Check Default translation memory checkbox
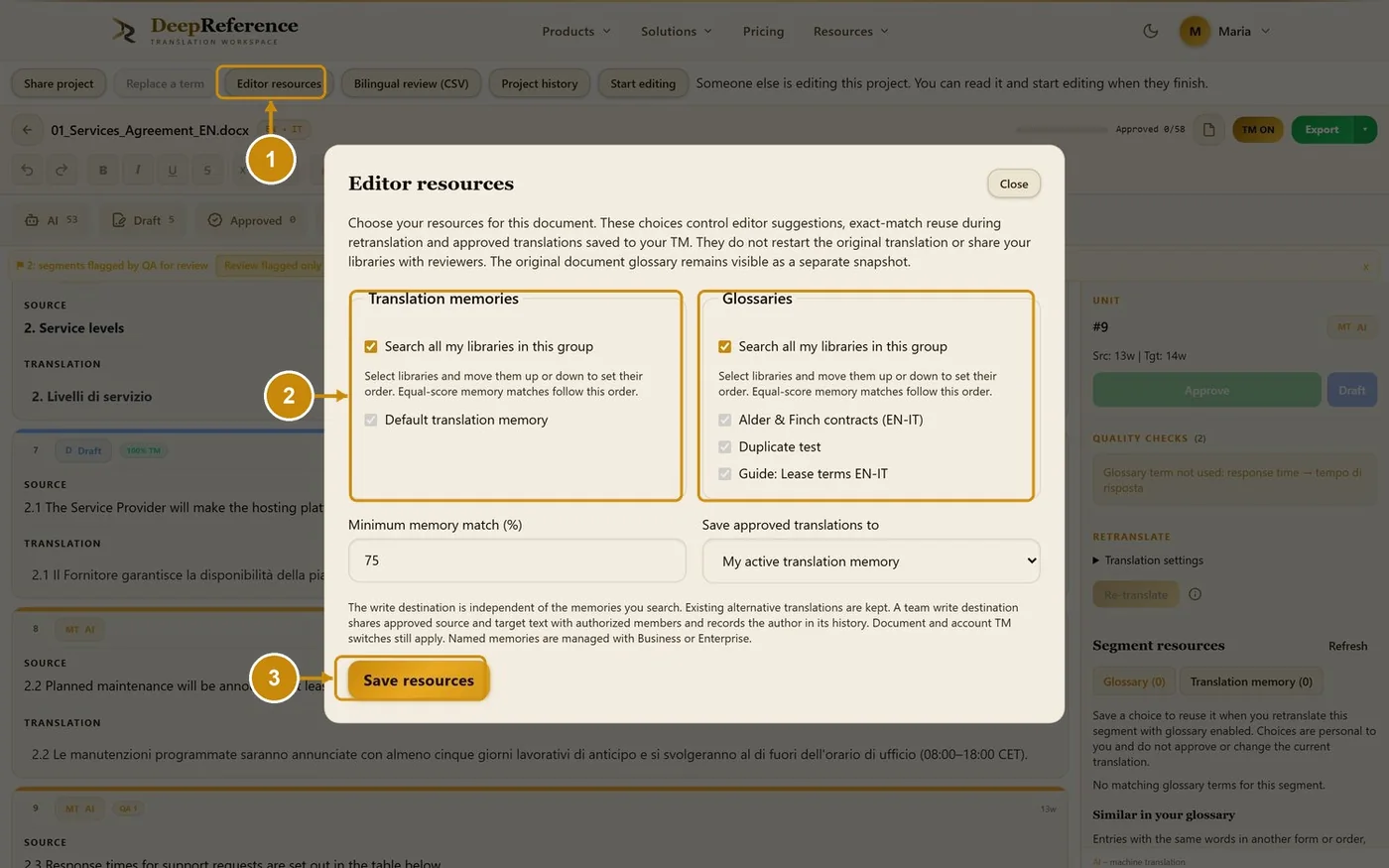1389x868 pixels. (371, 420)
